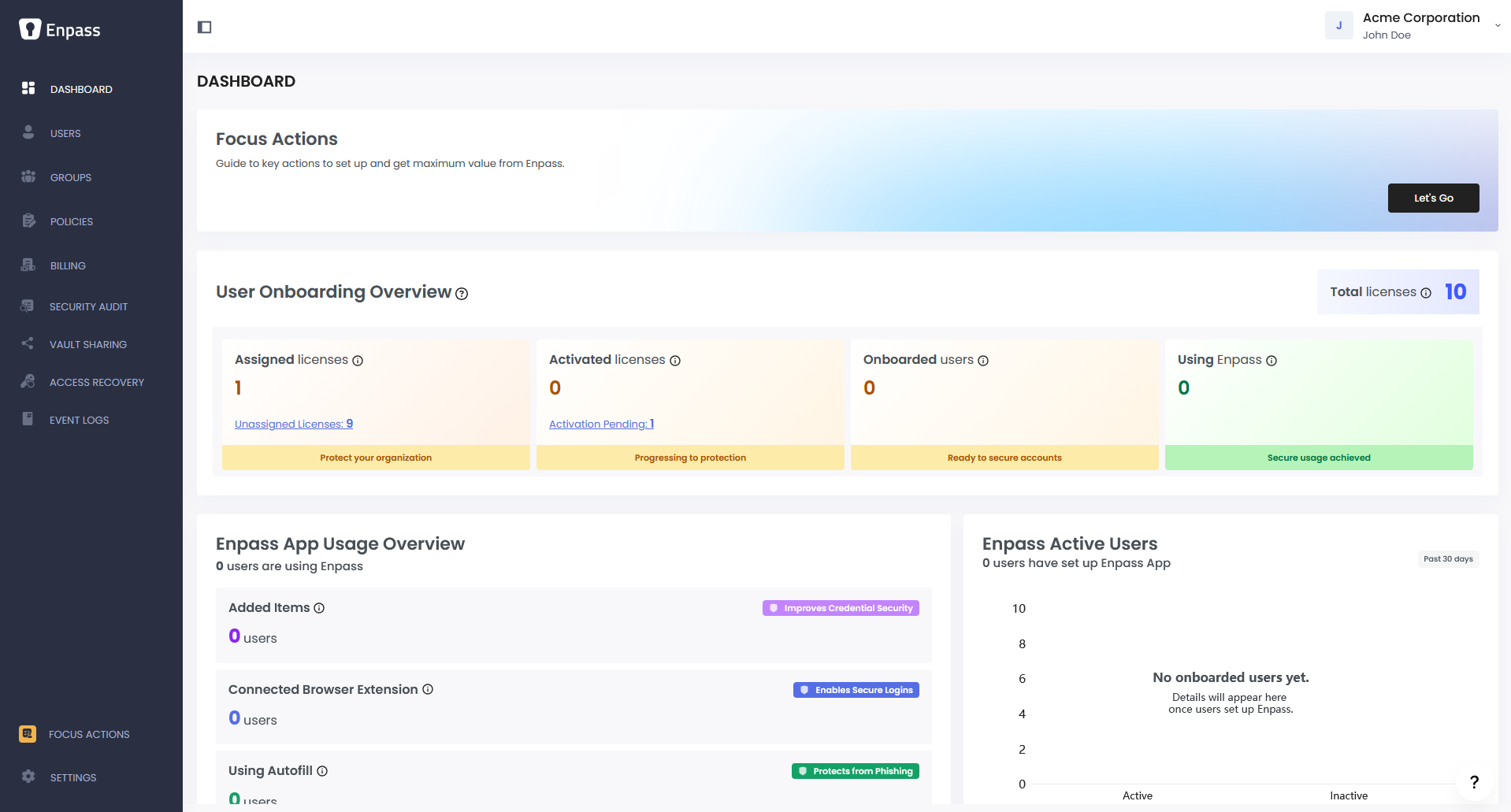Click the Ready to secure accounts banner
The width and height of the screenshot is (1511, 812).
pos(1004,458)
